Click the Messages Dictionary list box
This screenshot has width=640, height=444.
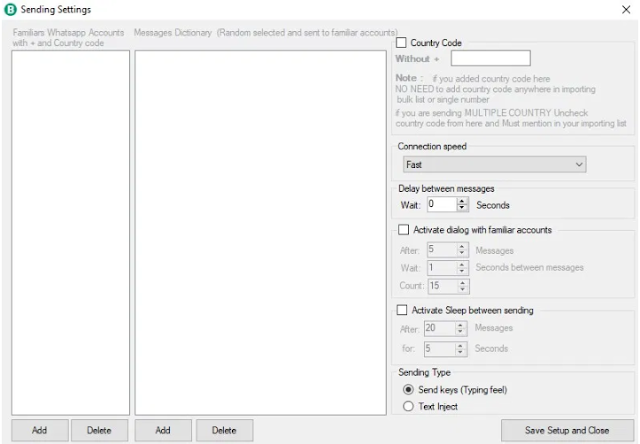point(261,233)
